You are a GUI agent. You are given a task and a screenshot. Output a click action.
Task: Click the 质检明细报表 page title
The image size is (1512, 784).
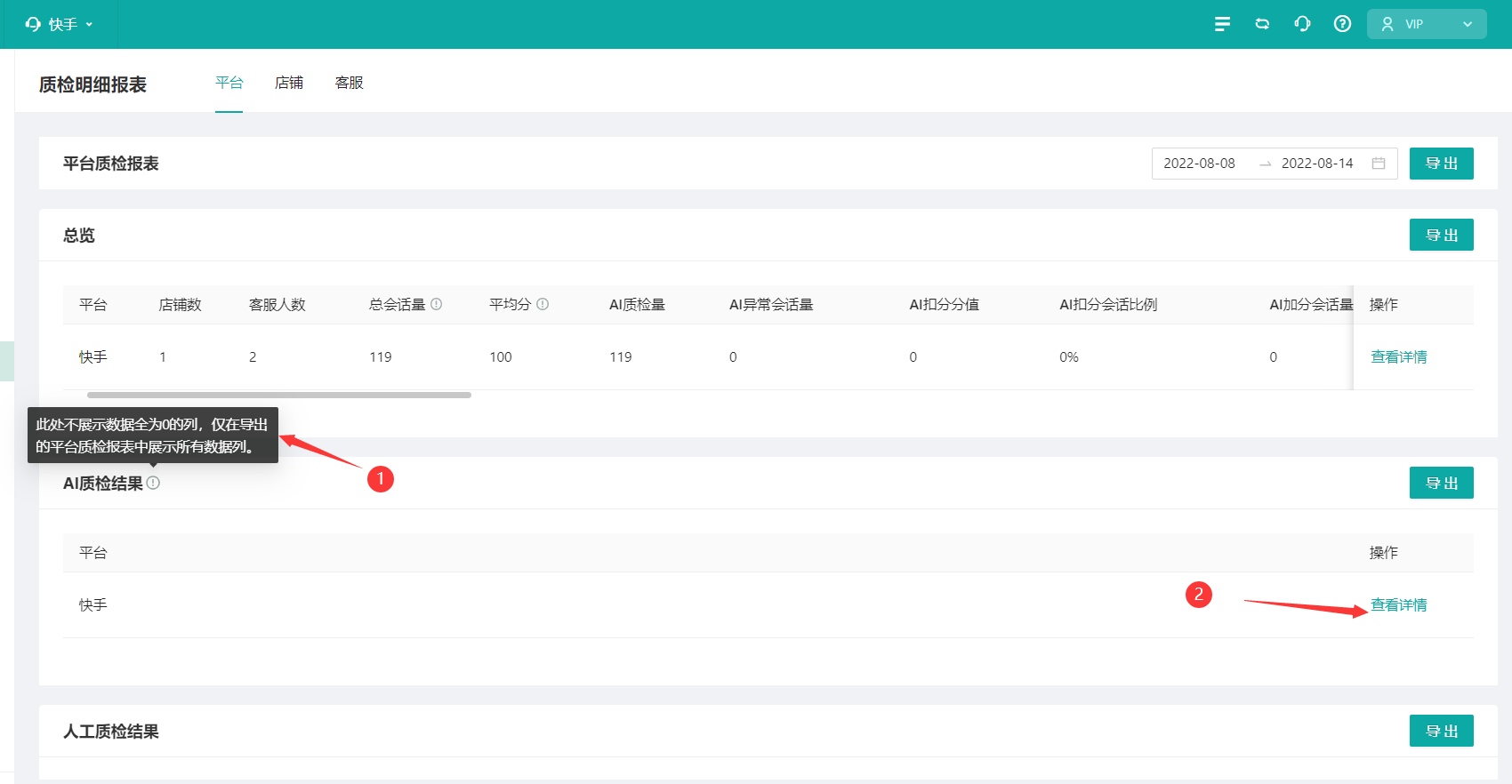92,84
